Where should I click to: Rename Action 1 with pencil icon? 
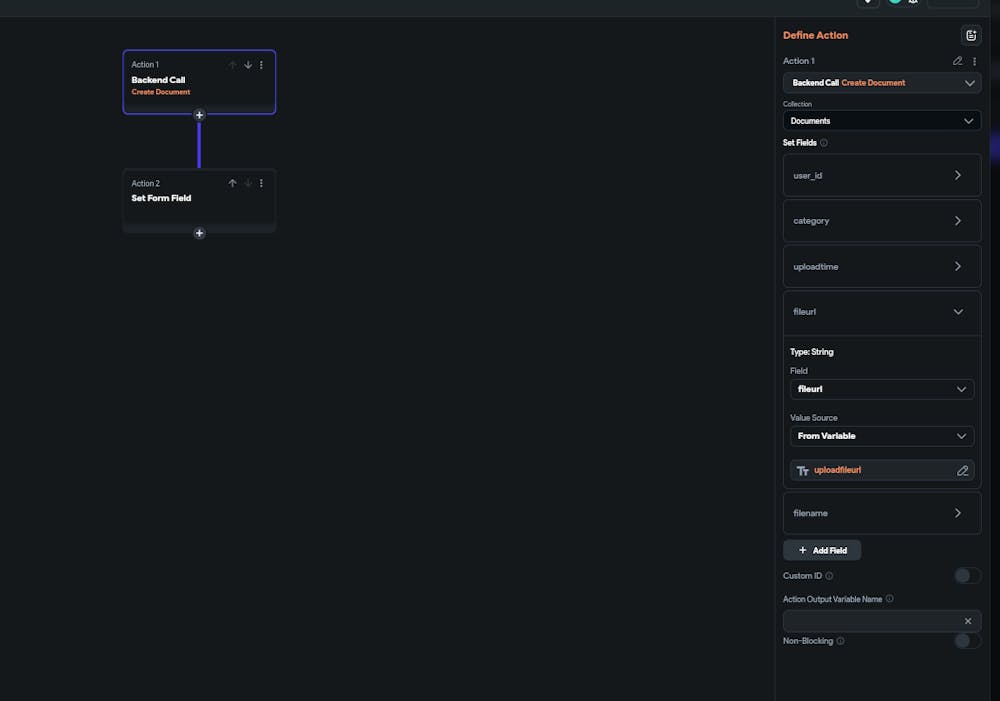[957, 61]
